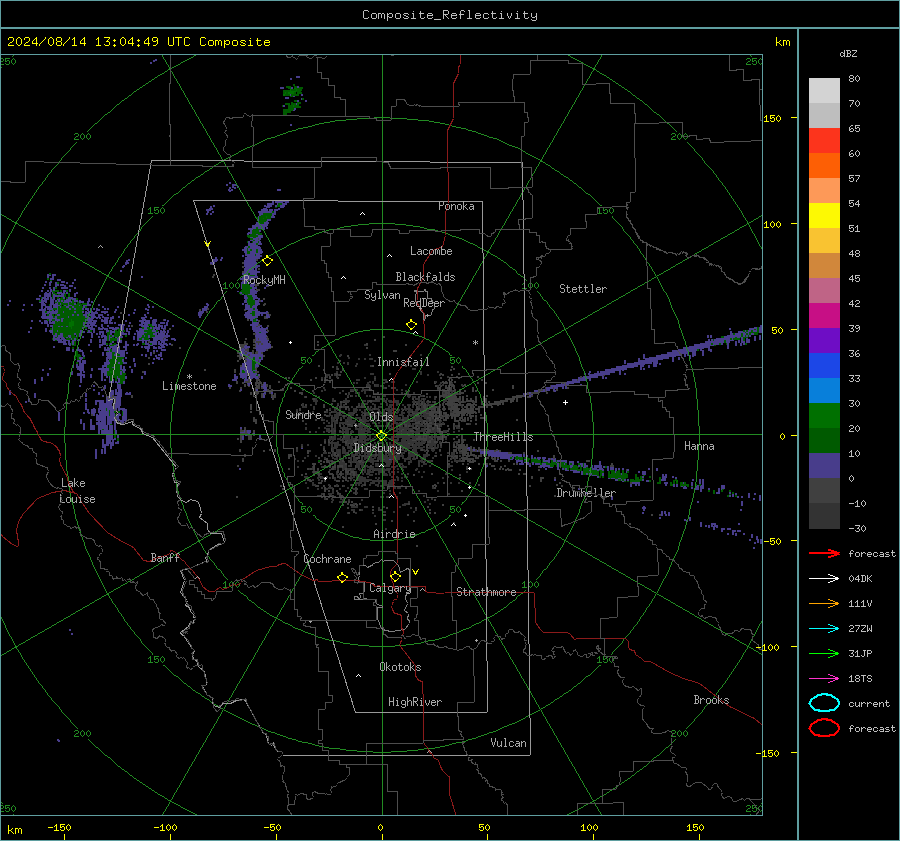Click the Okotoks city label
This screenshot has height=841, width=900.
400,667
